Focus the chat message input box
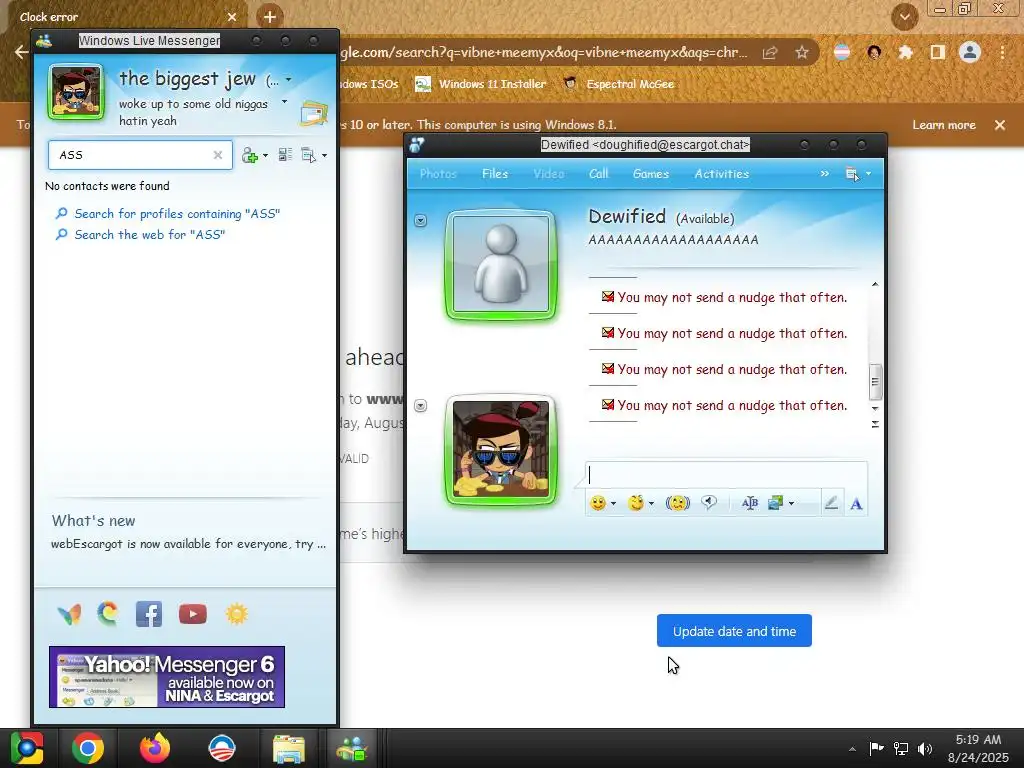 [x=726, y=475]
